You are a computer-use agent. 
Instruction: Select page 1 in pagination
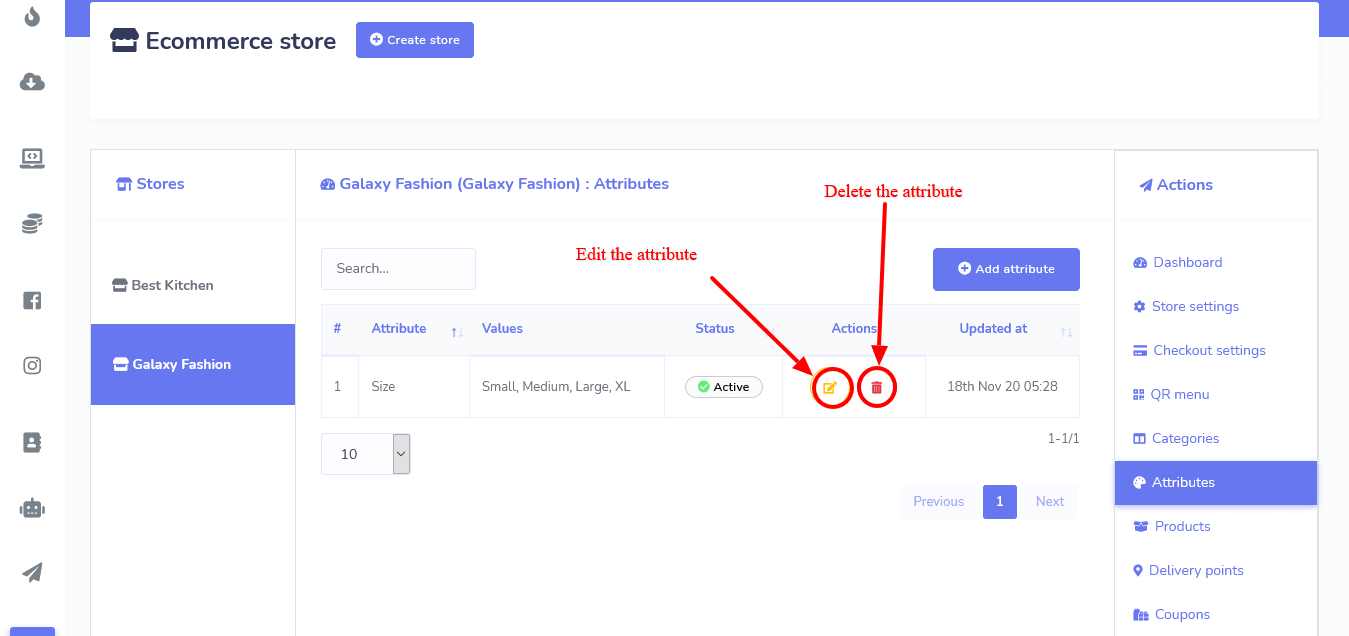pos(1000,502)
